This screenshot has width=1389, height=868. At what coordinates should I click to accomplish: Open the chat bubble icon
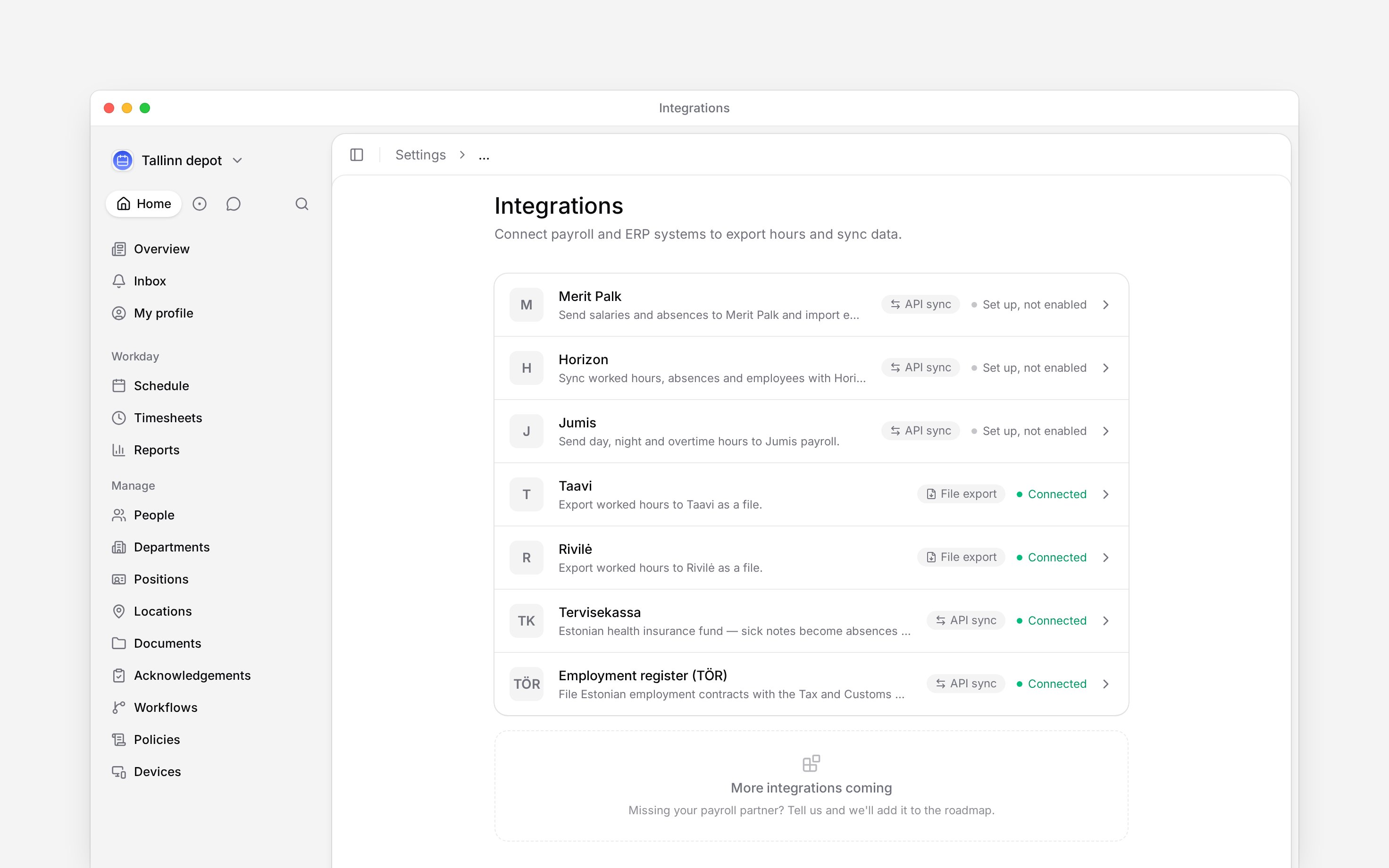click(x=233, y=204)
